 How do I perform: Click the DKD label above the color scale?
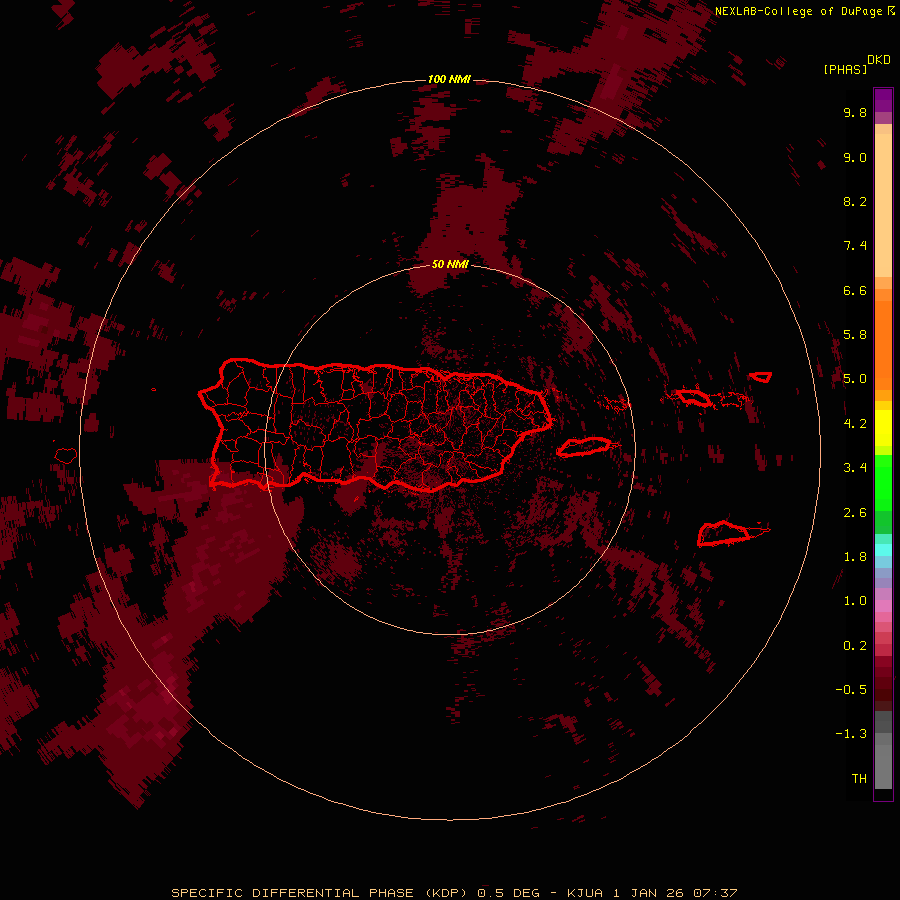point(879,59)
